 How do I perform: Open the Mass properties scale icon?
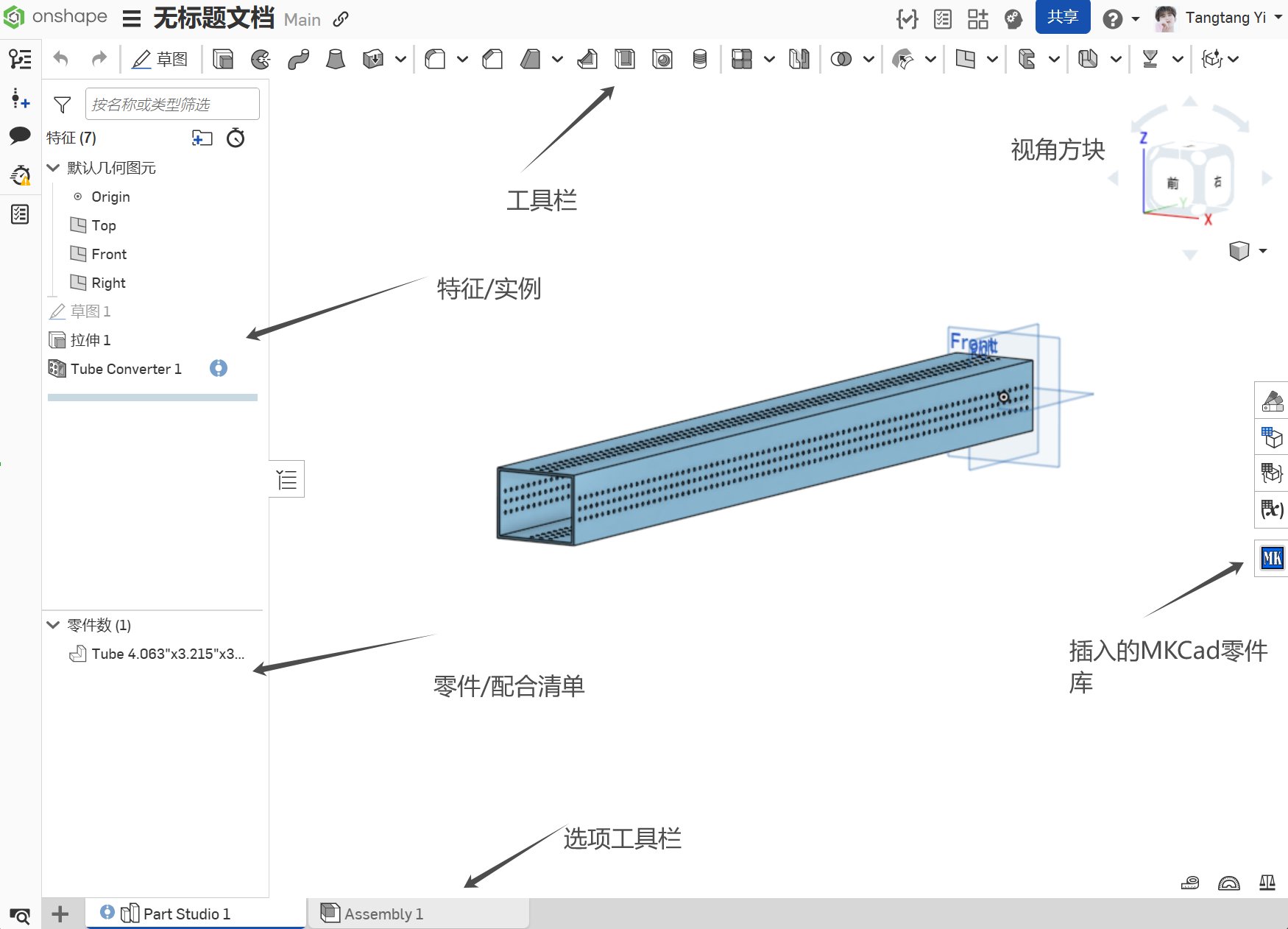coord(1267,883)
